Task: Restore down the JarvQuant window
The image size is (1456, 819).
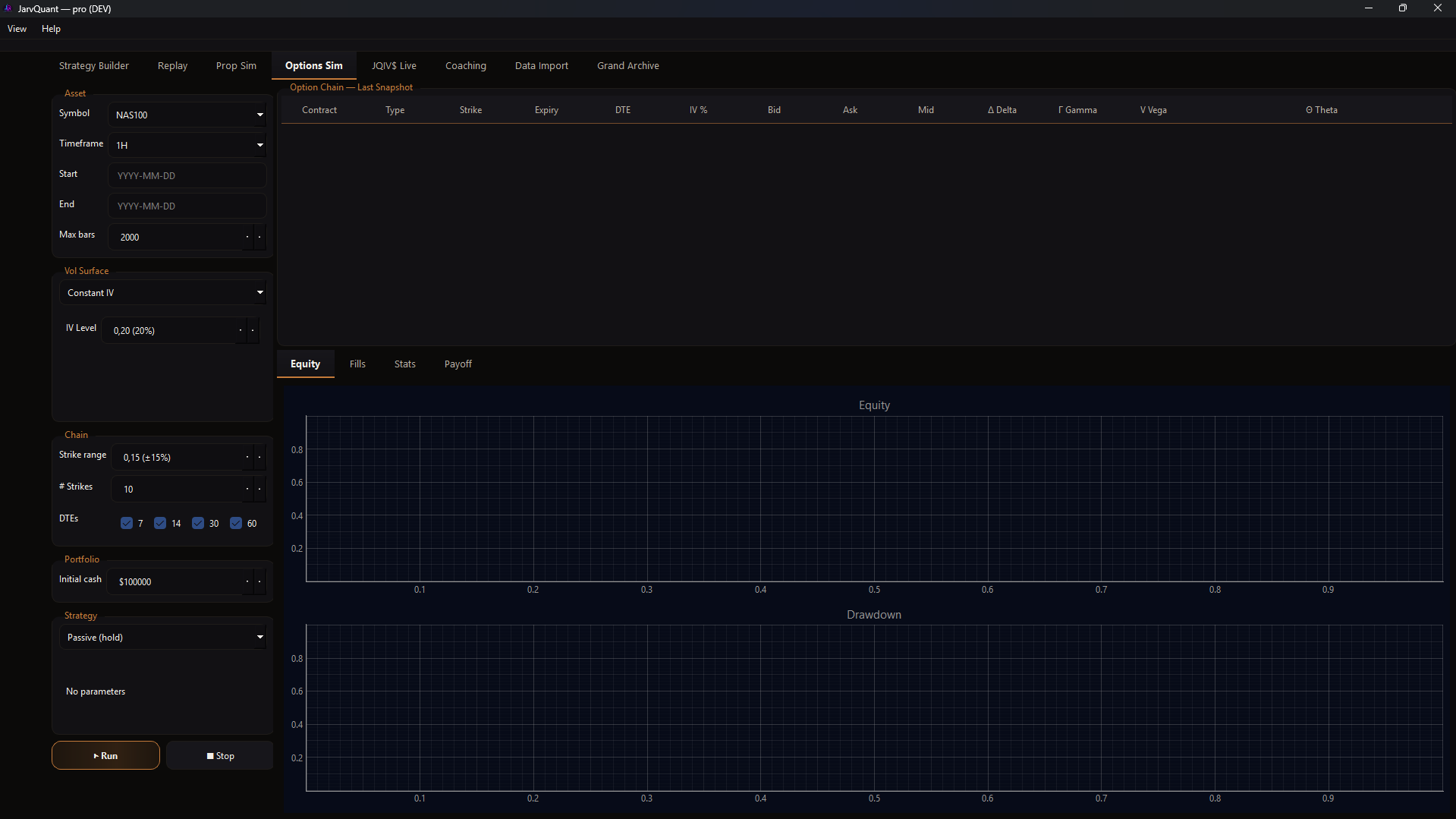Action: tap(1403, 8)
